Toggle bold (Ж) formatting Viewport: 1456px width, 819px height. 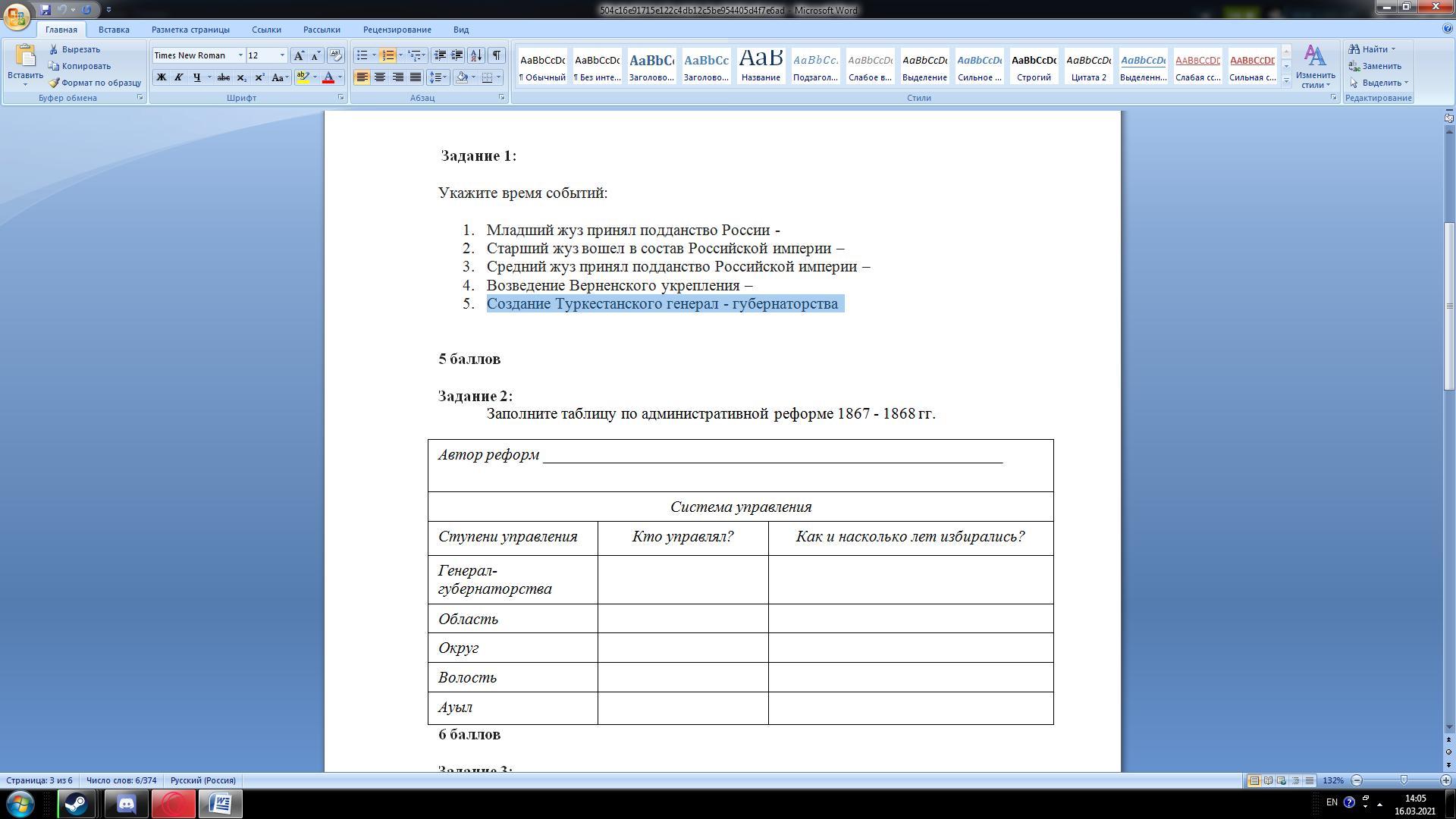click(161, 77)
